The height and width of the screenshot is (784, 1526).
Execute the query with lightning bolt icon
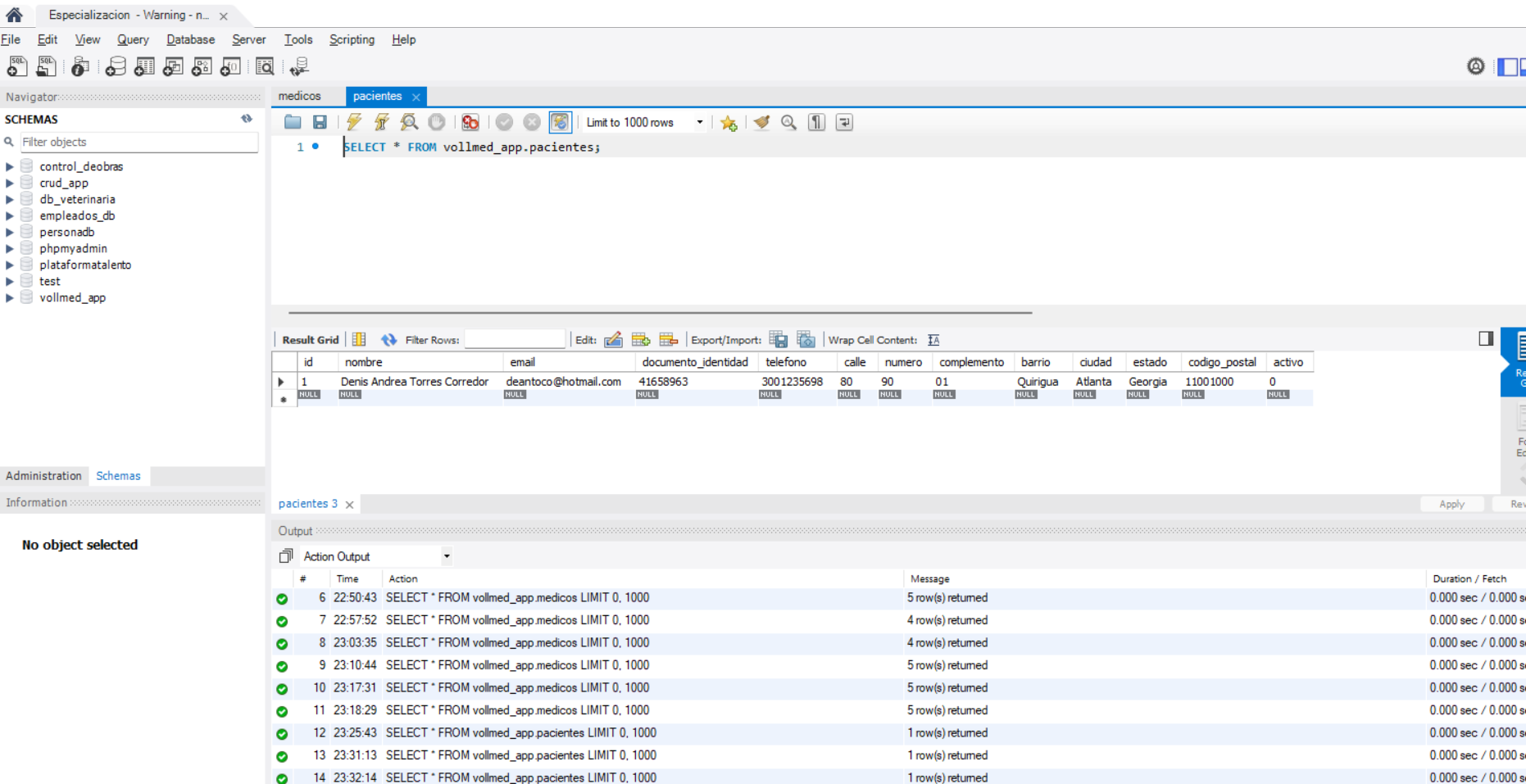(x=354, y=122)
